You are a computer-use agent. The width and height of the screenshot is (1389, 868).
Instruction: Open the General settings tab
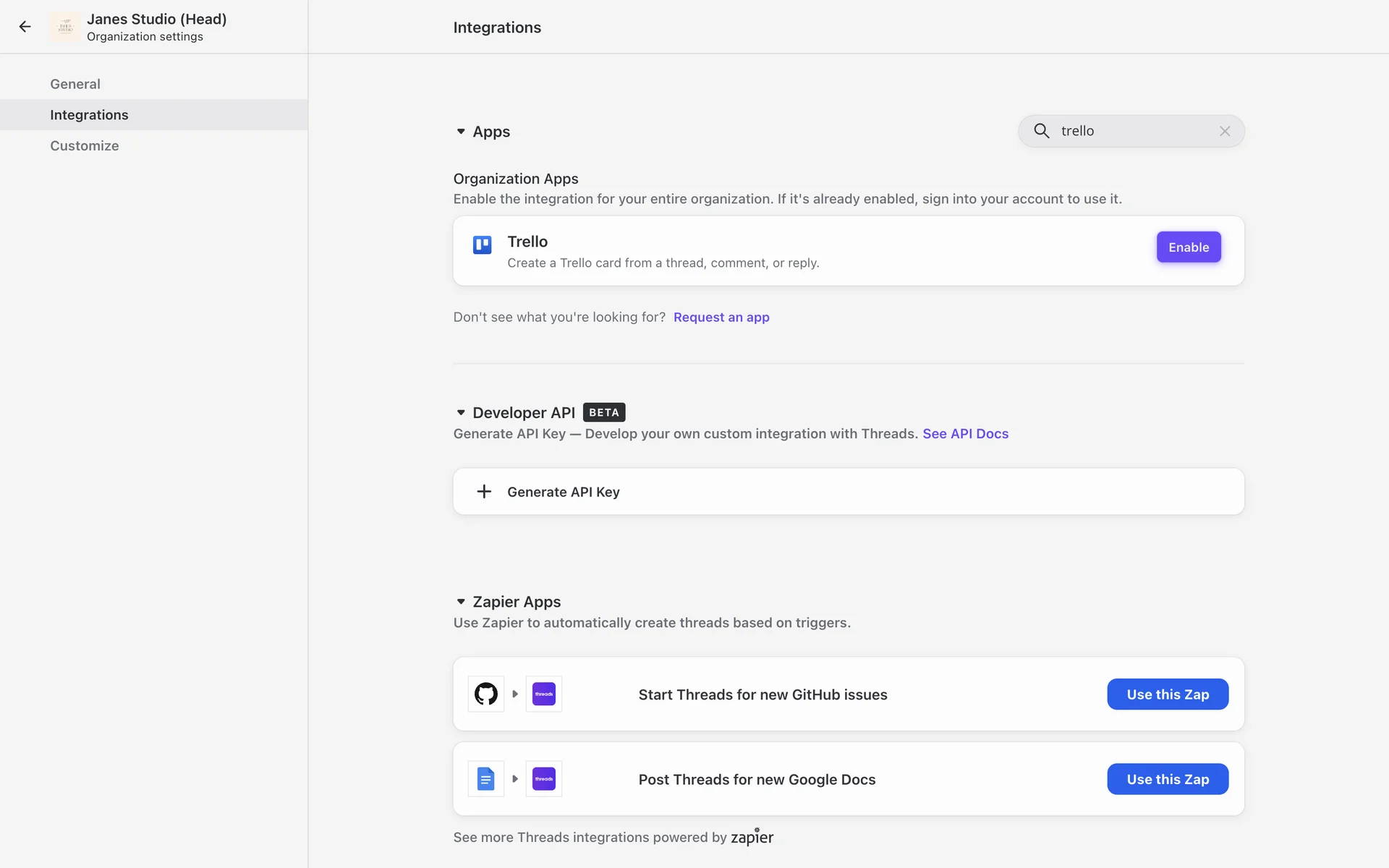pos(75,84)
